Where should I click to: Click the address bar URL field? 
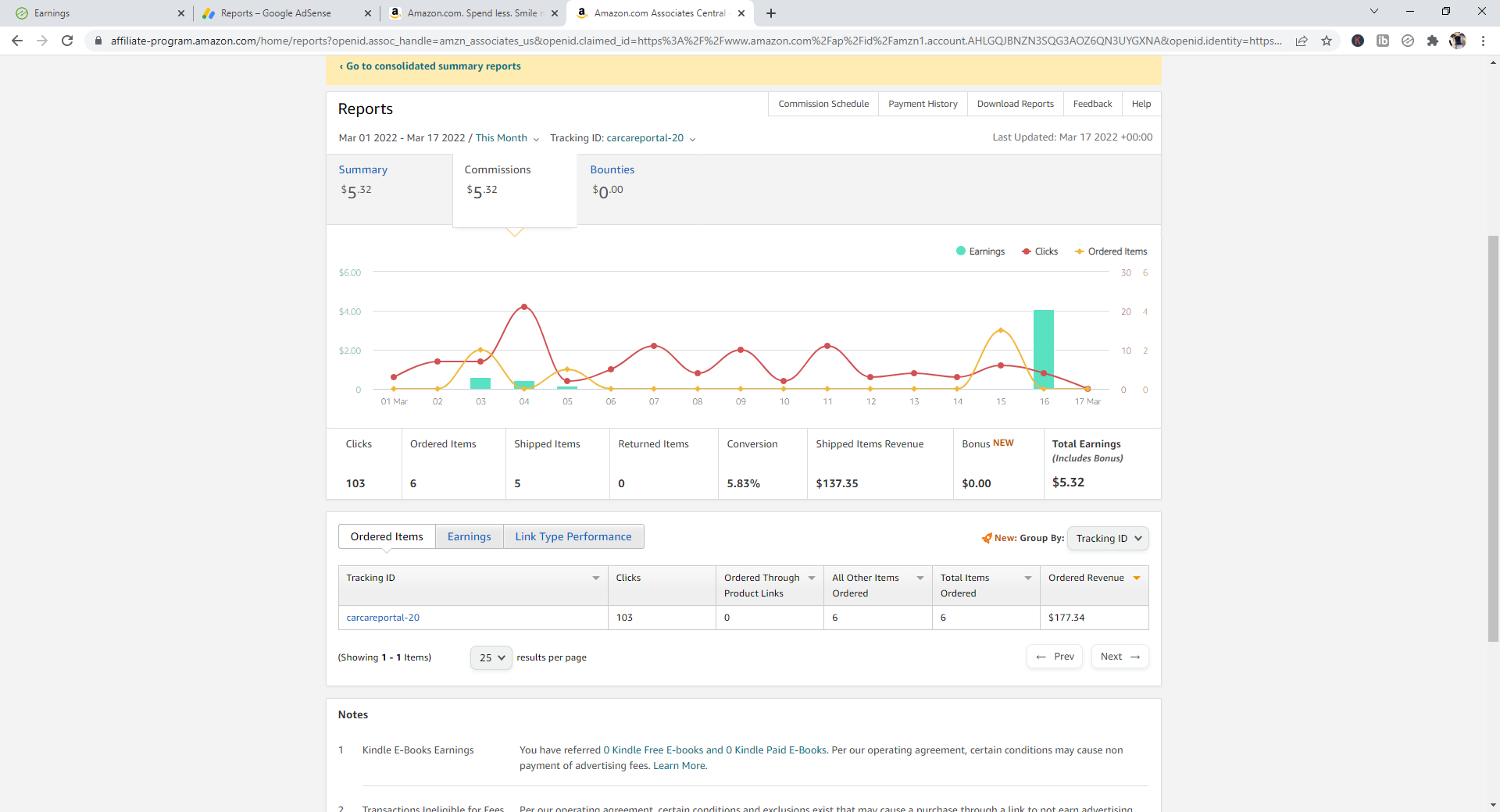pyautogui.click(x=695, y=41)
